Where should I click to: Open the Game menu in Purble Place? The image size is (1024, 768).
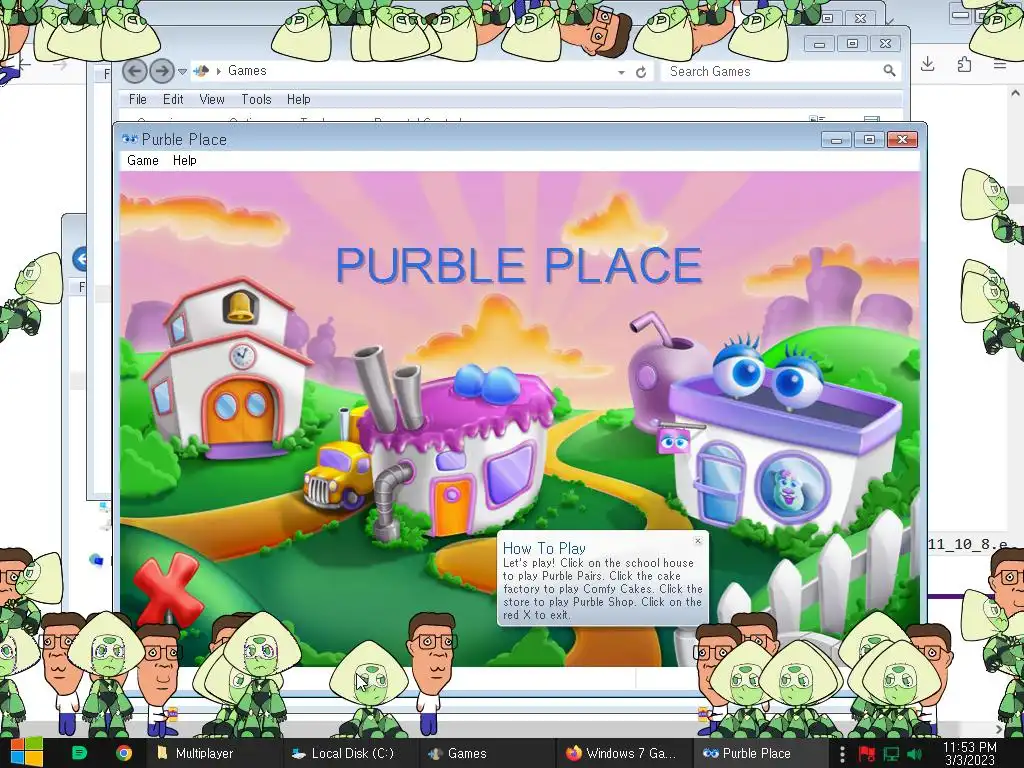pos(143,161)
